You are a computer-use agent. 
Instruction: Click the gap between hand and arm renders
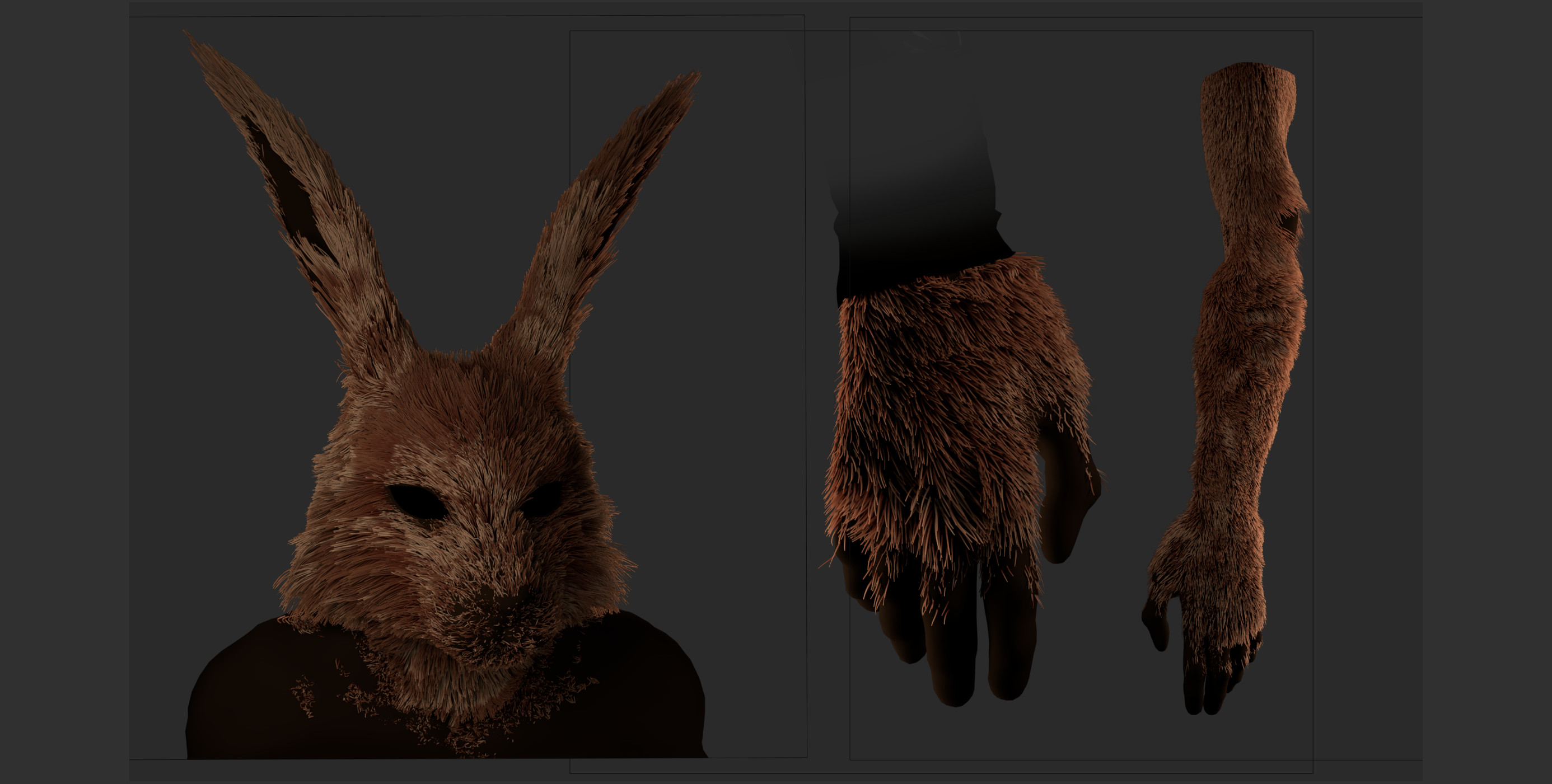(x=1133, y=391)
